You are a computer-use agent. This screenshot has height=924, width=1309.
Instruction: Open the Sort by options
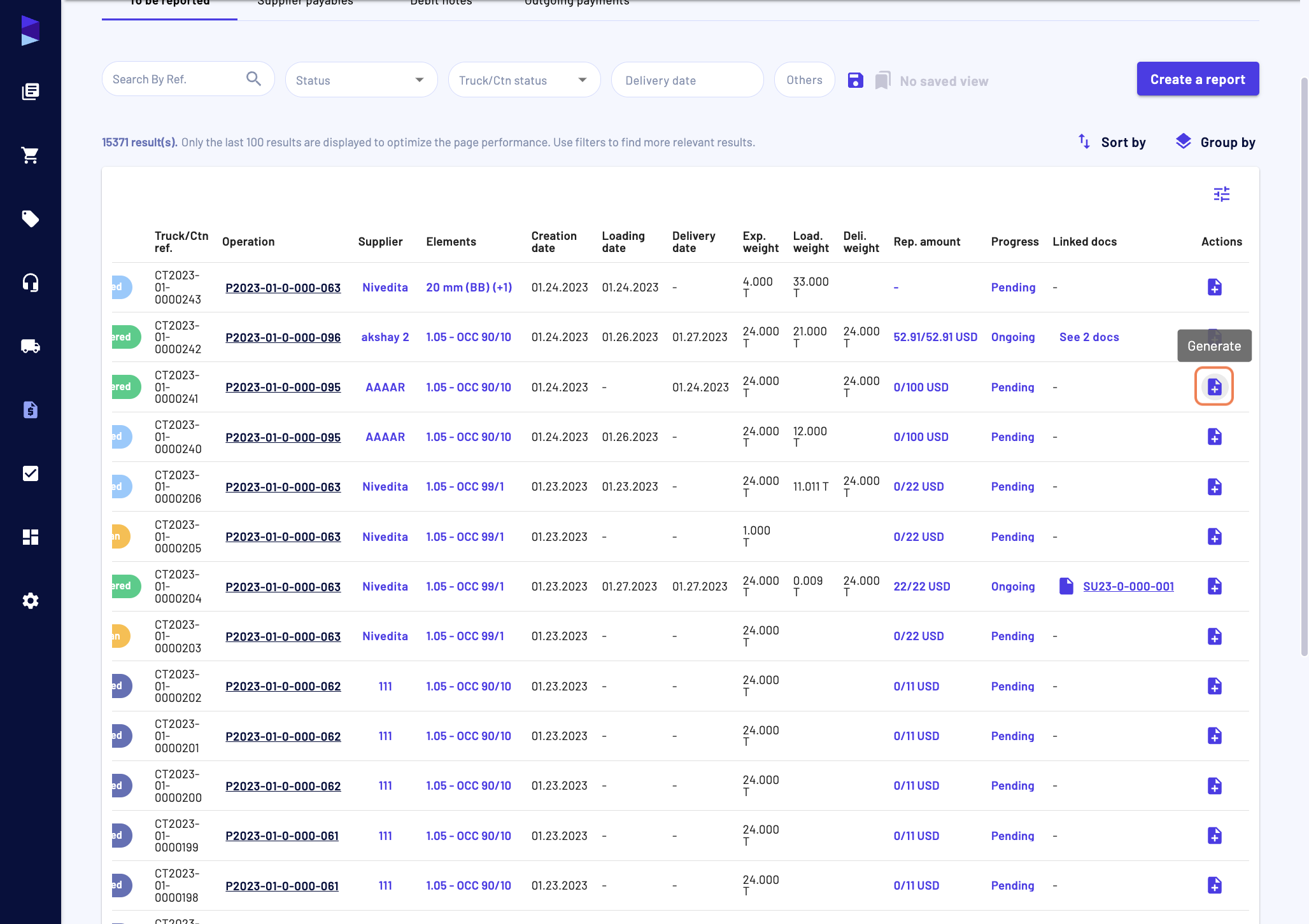[1112, 143]
